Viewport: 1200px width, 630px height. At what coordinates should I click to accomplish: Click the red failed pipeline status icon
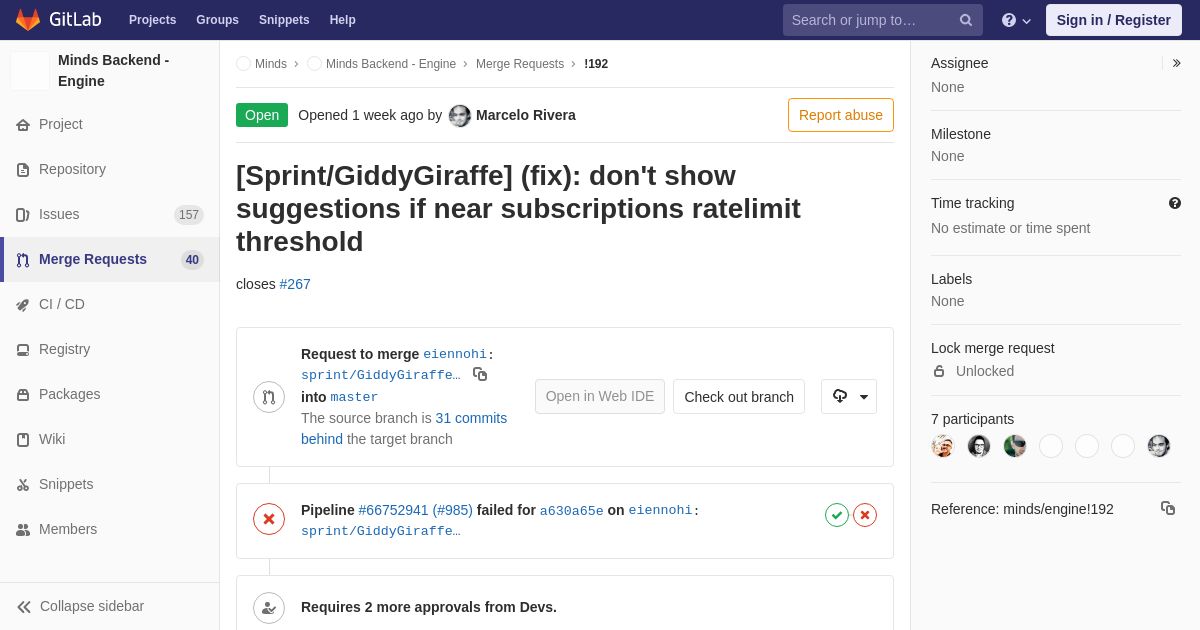coord(269,519)
